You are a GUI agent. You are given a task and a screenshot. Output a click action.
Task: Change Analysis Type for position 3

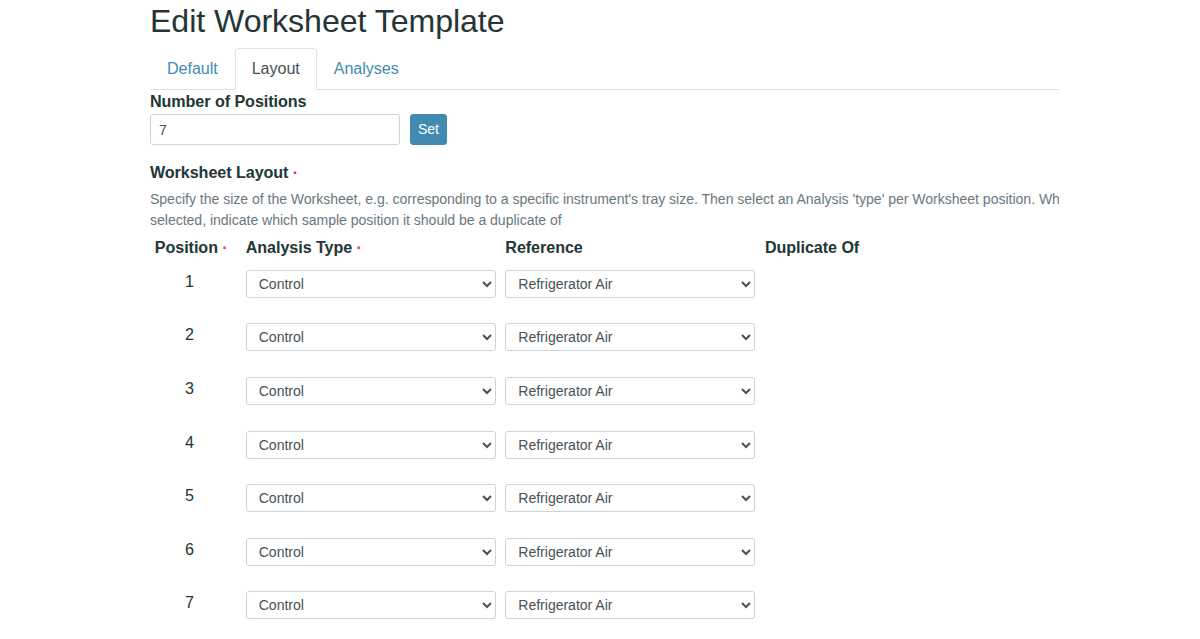tap(370, 391)
